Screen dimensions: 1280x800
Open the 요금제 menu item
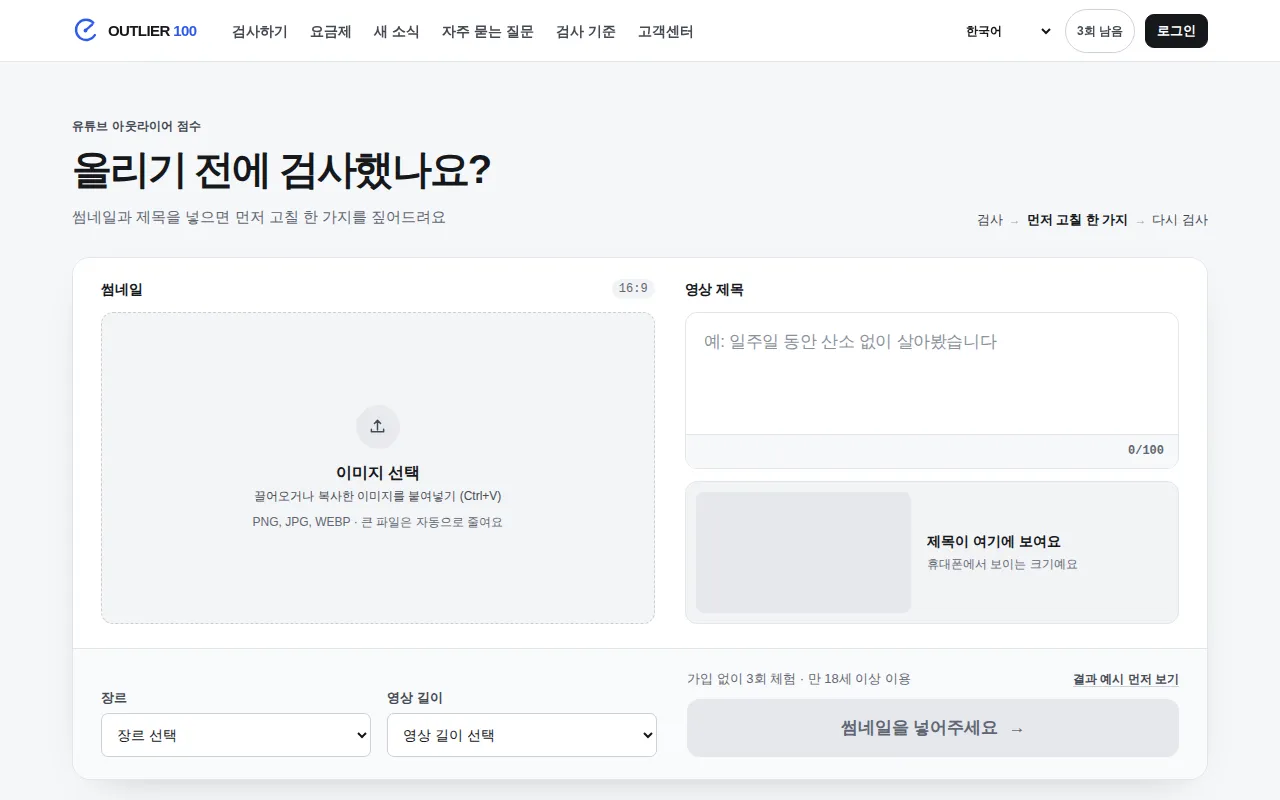(331, 31)
